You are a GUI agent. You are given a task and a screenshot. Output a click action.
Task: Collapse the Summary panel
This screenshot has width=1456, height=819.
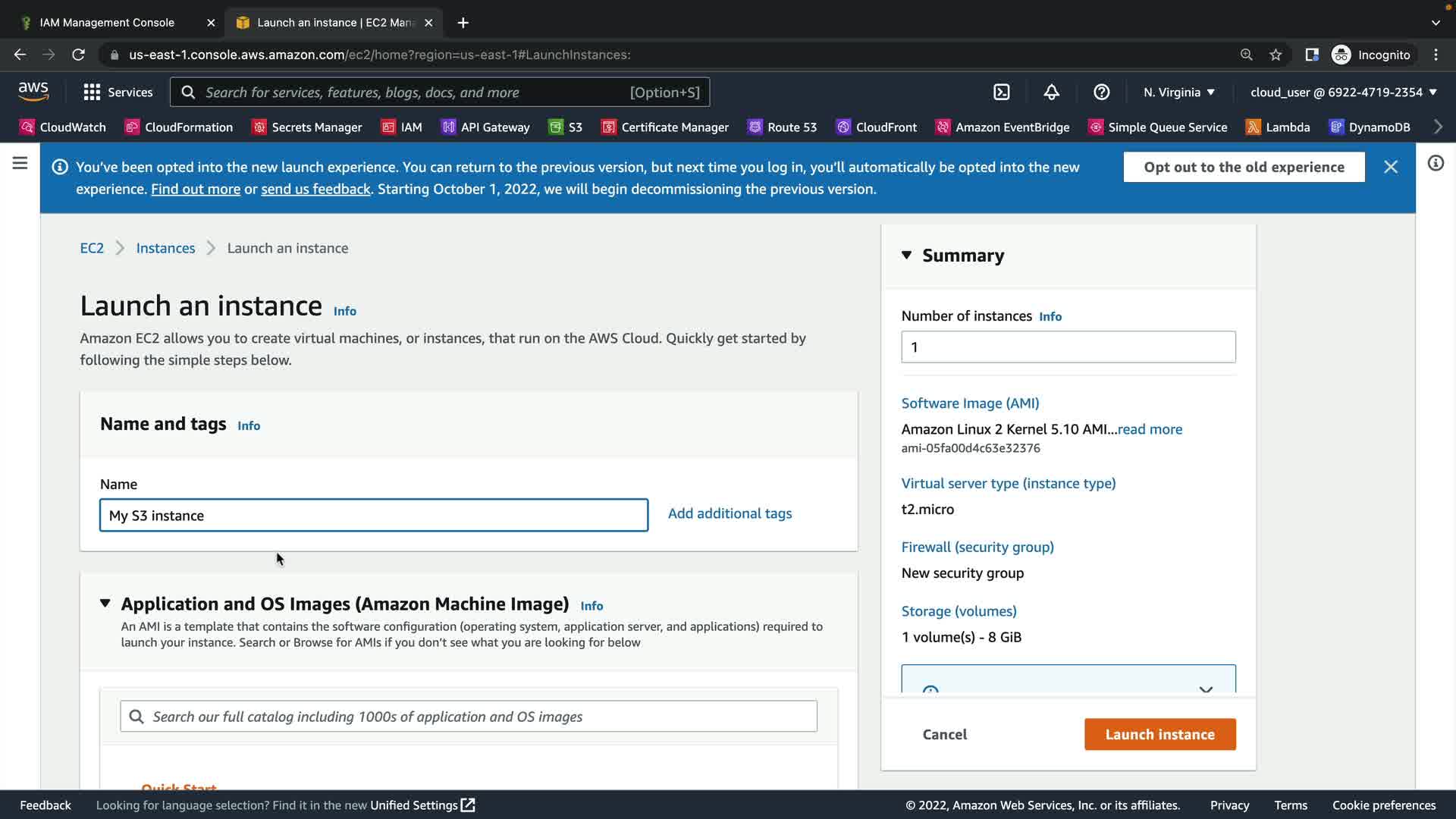[906, 256]
